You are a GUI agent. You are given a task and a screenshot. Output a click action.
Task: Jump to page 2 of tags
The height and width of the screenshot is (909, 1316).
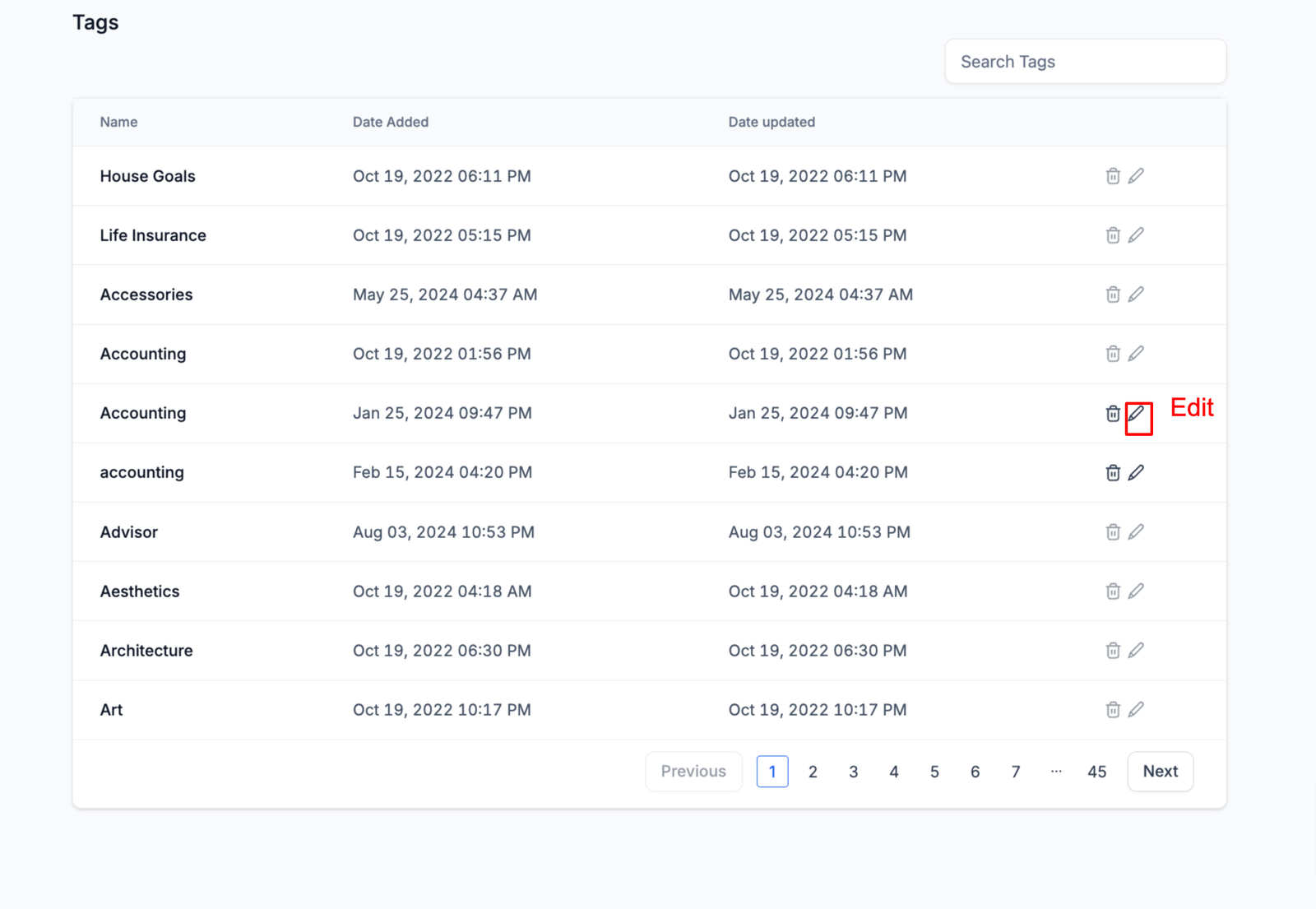pos(813,772)
